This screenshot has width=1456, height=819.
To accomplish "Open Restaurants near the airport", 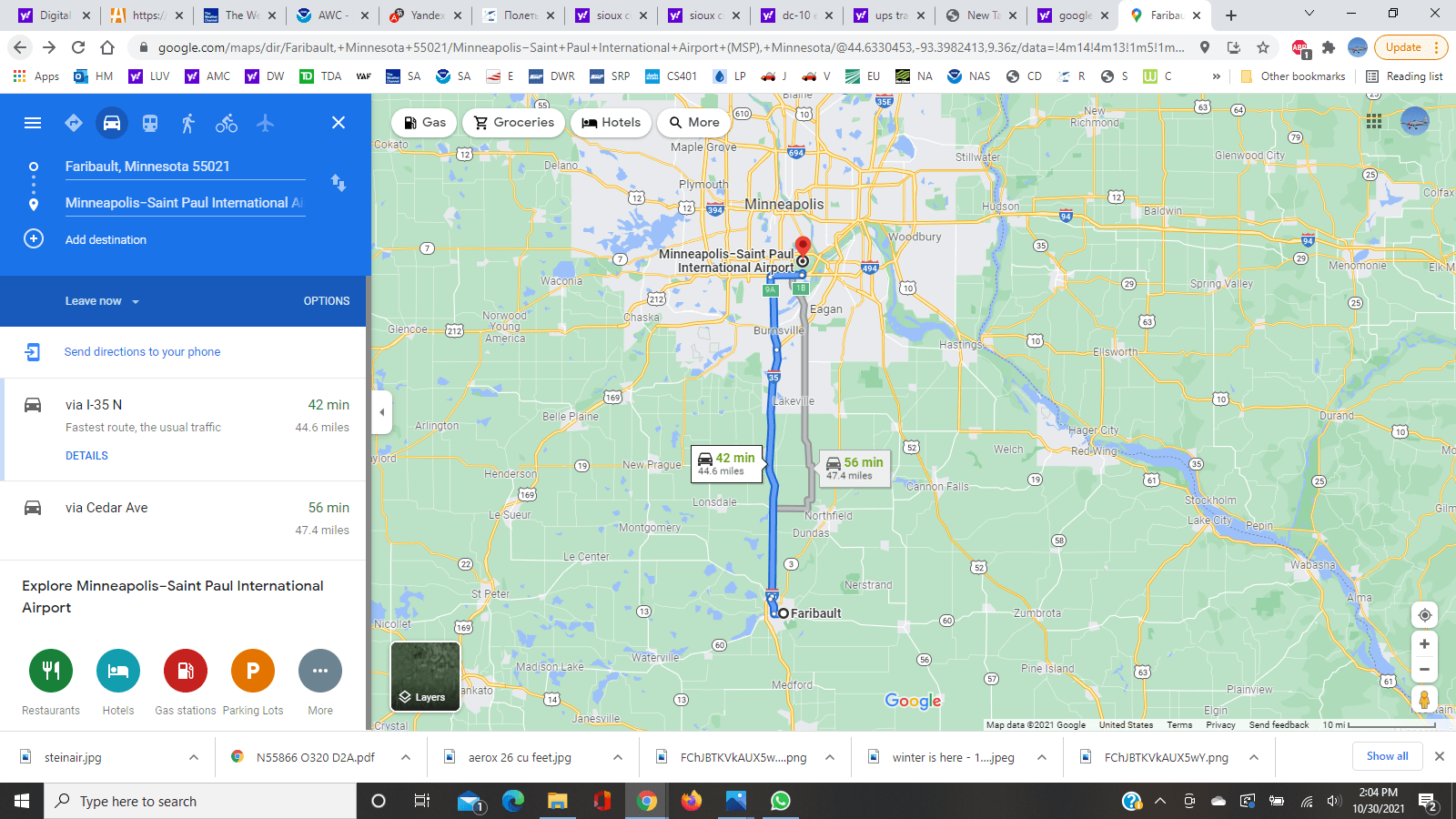I will pyautogui.click(x=50, y=671).
